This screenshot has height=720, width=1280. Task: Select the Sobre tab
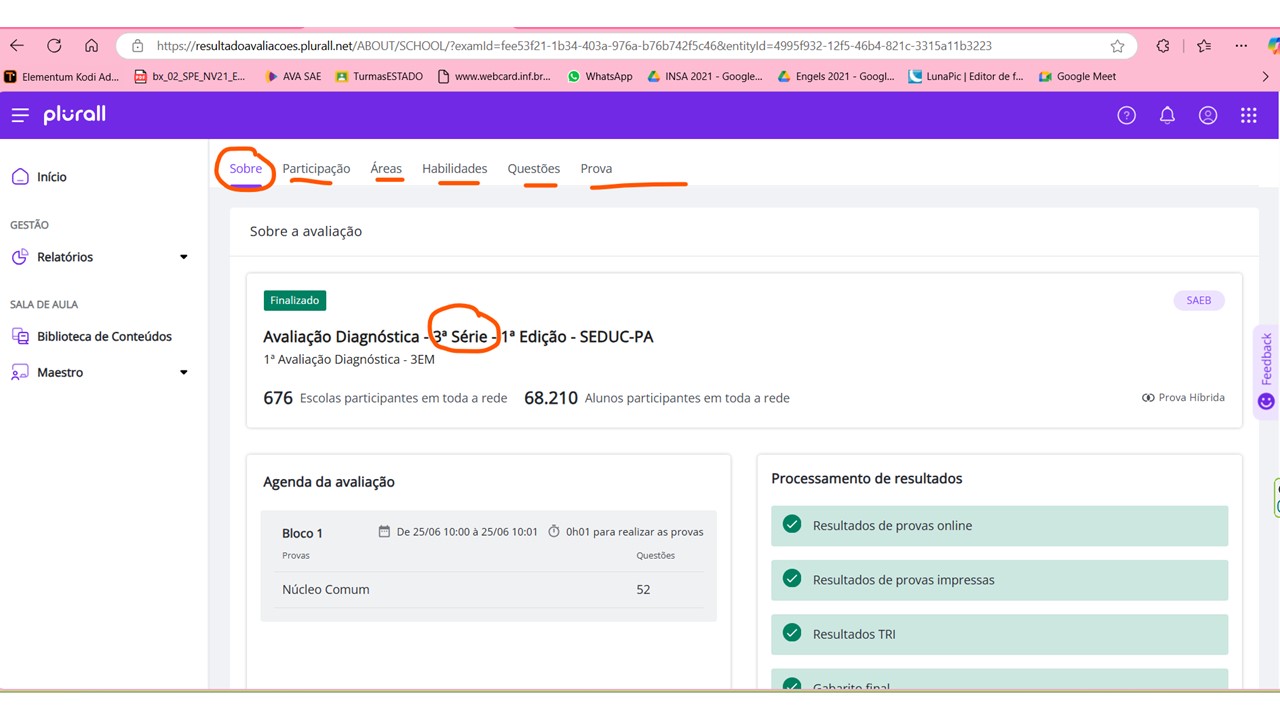point(245,168)
